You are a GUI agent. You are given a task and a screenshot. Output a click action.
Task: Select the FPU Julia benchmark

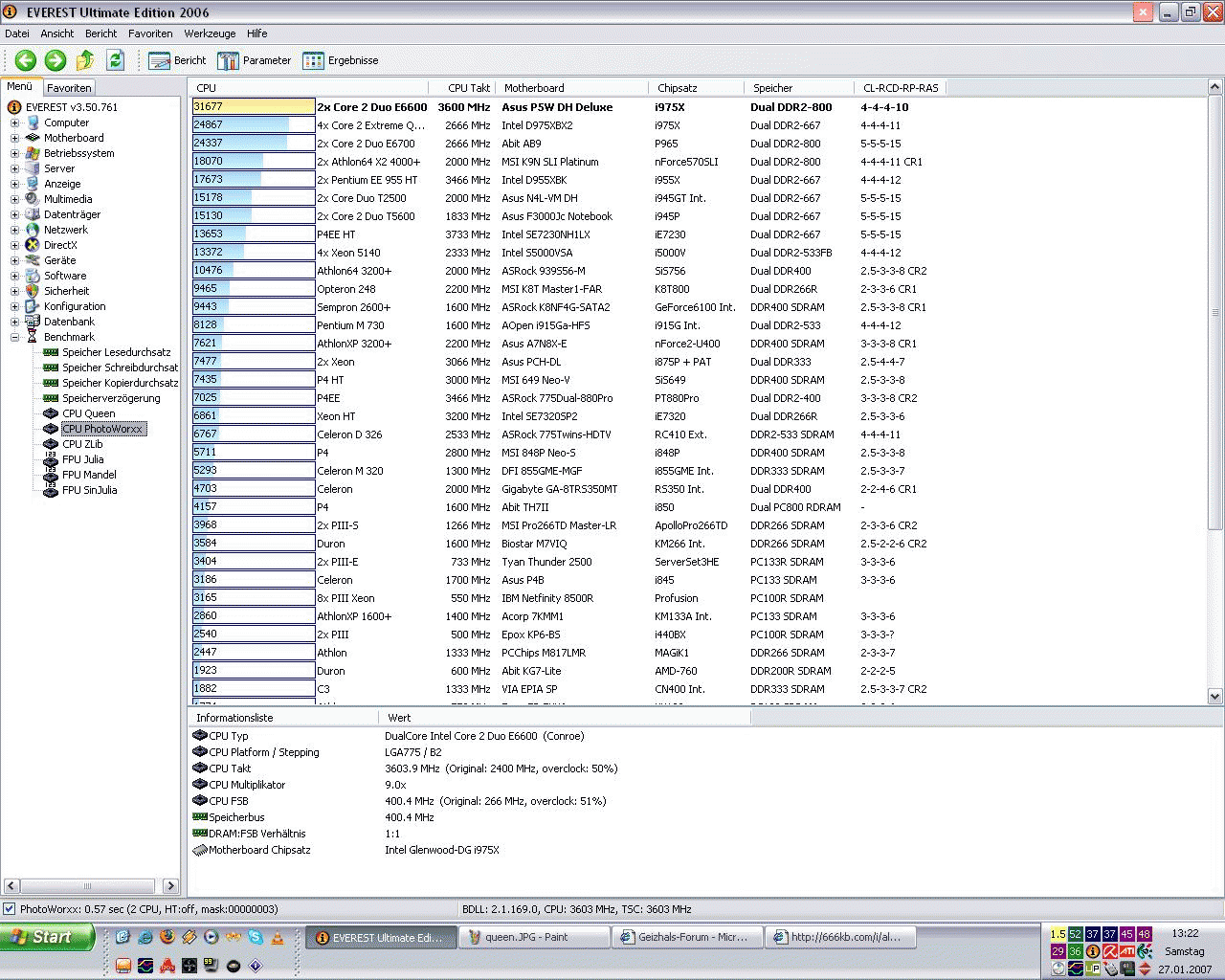click(x=83, y=459)
